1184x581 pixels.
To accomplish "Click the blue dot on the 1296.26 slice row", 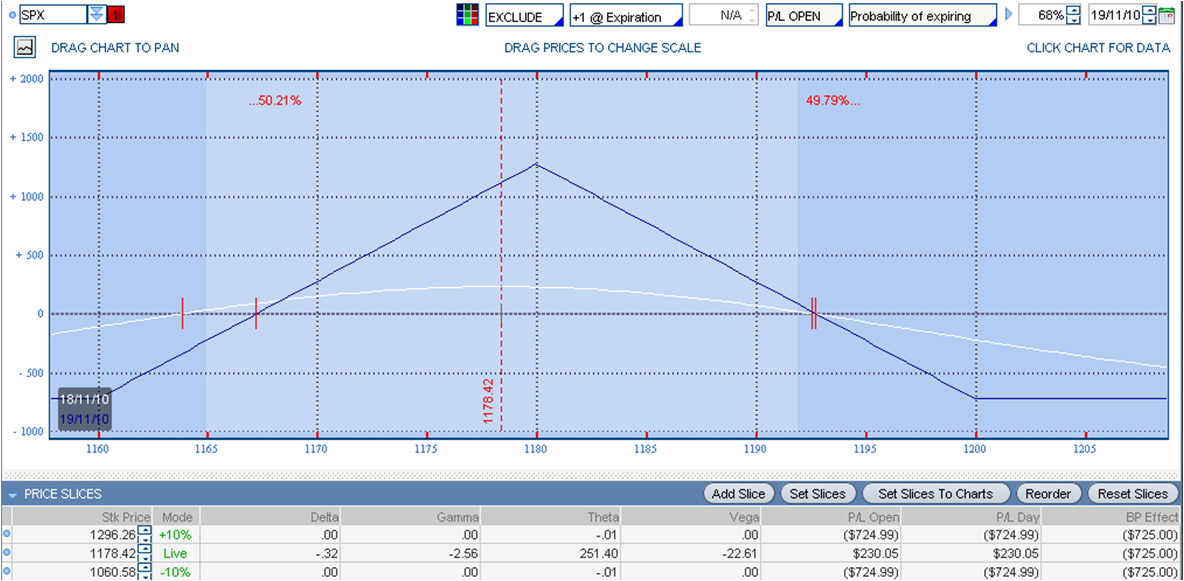I will coord(7,534).
